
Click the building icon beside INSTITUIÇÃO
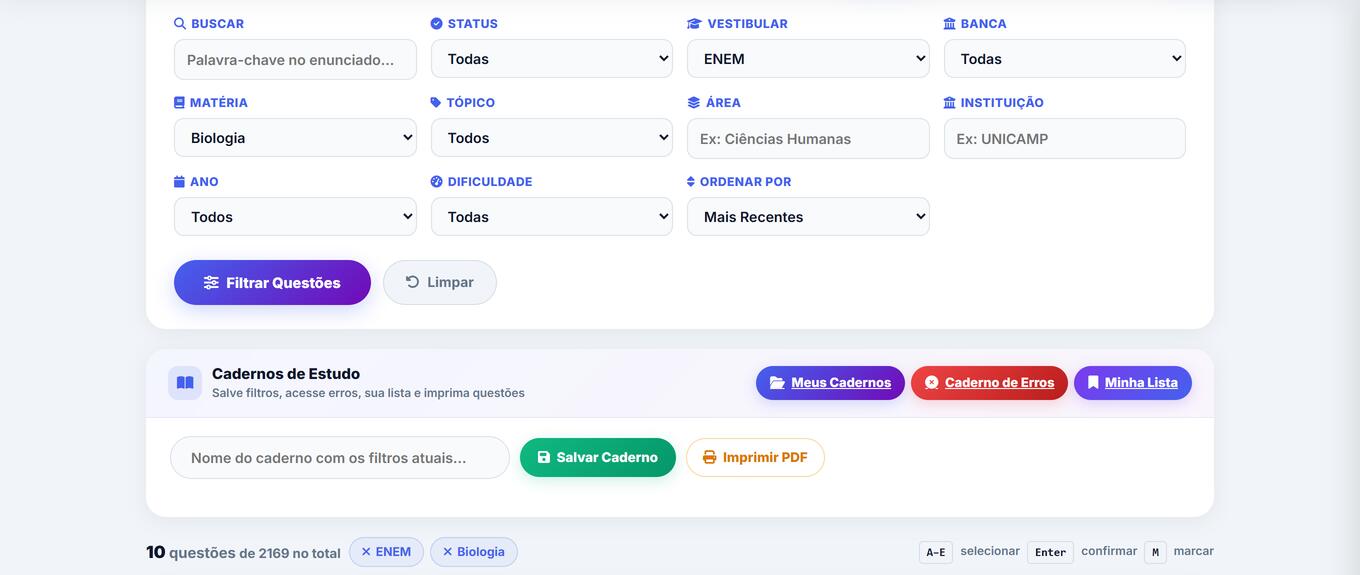[950, 102]
